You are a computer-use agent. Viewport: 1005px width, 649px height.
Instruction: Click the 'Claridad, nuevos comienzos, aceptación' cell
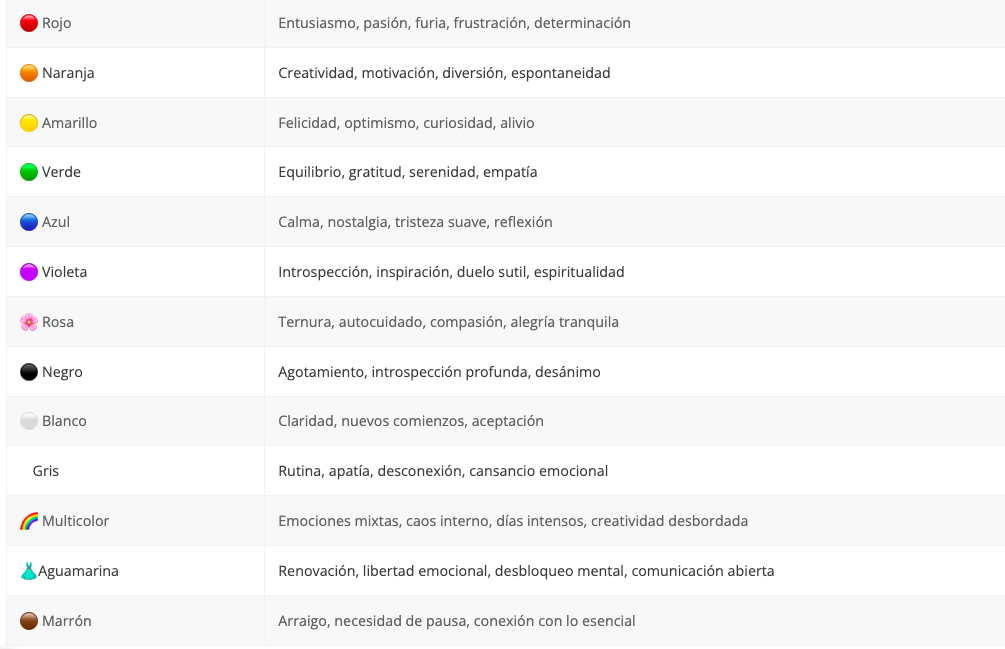(x=635, y=421)
